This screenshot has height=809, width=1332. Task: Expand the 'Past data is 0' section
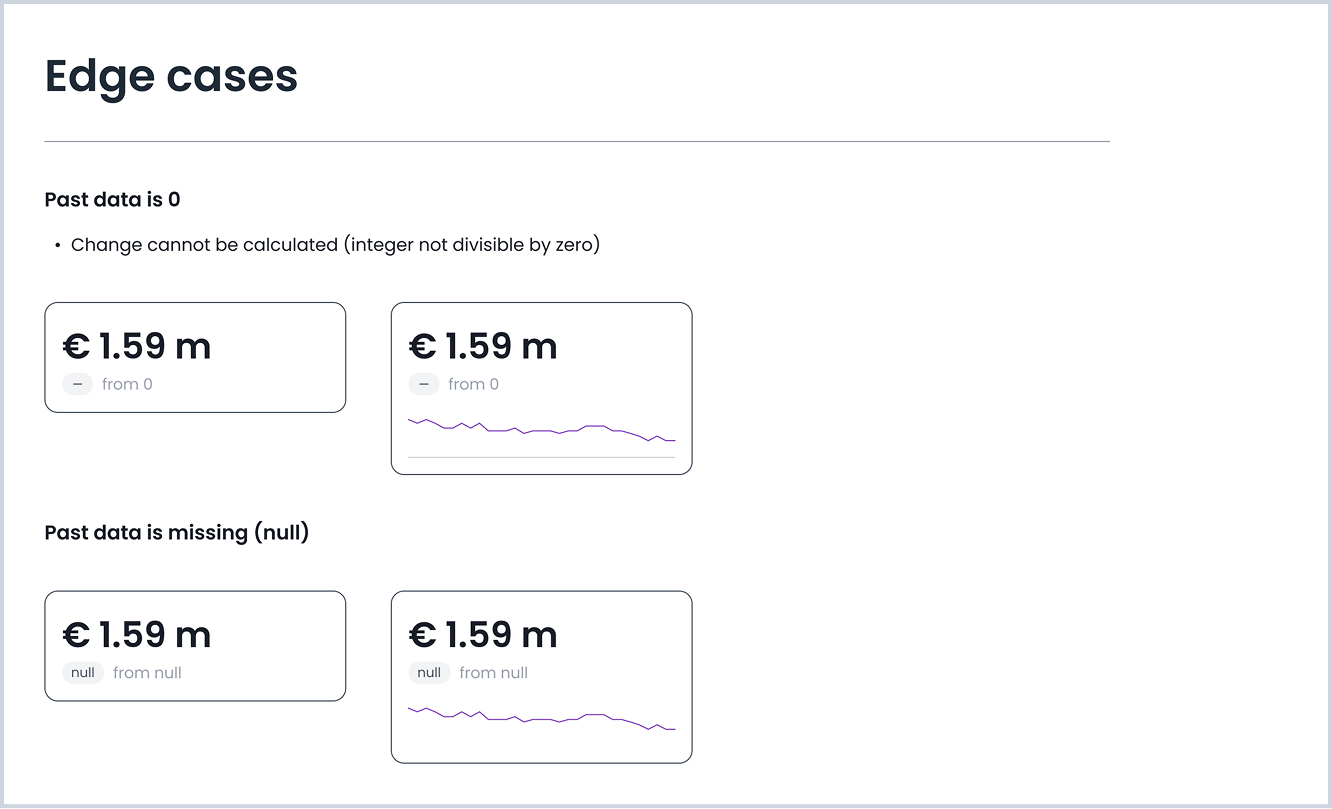112,199
